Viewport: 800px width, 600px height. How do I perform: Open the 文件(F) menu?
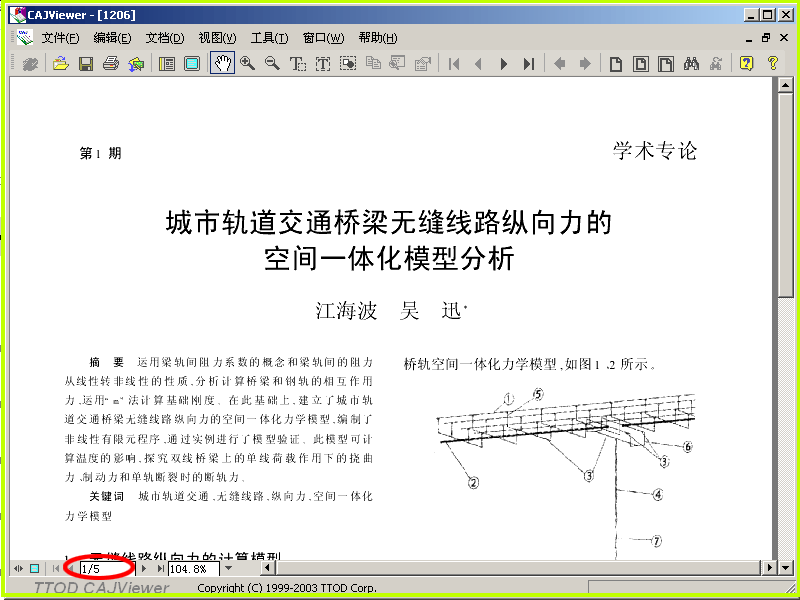coord(60,38)
